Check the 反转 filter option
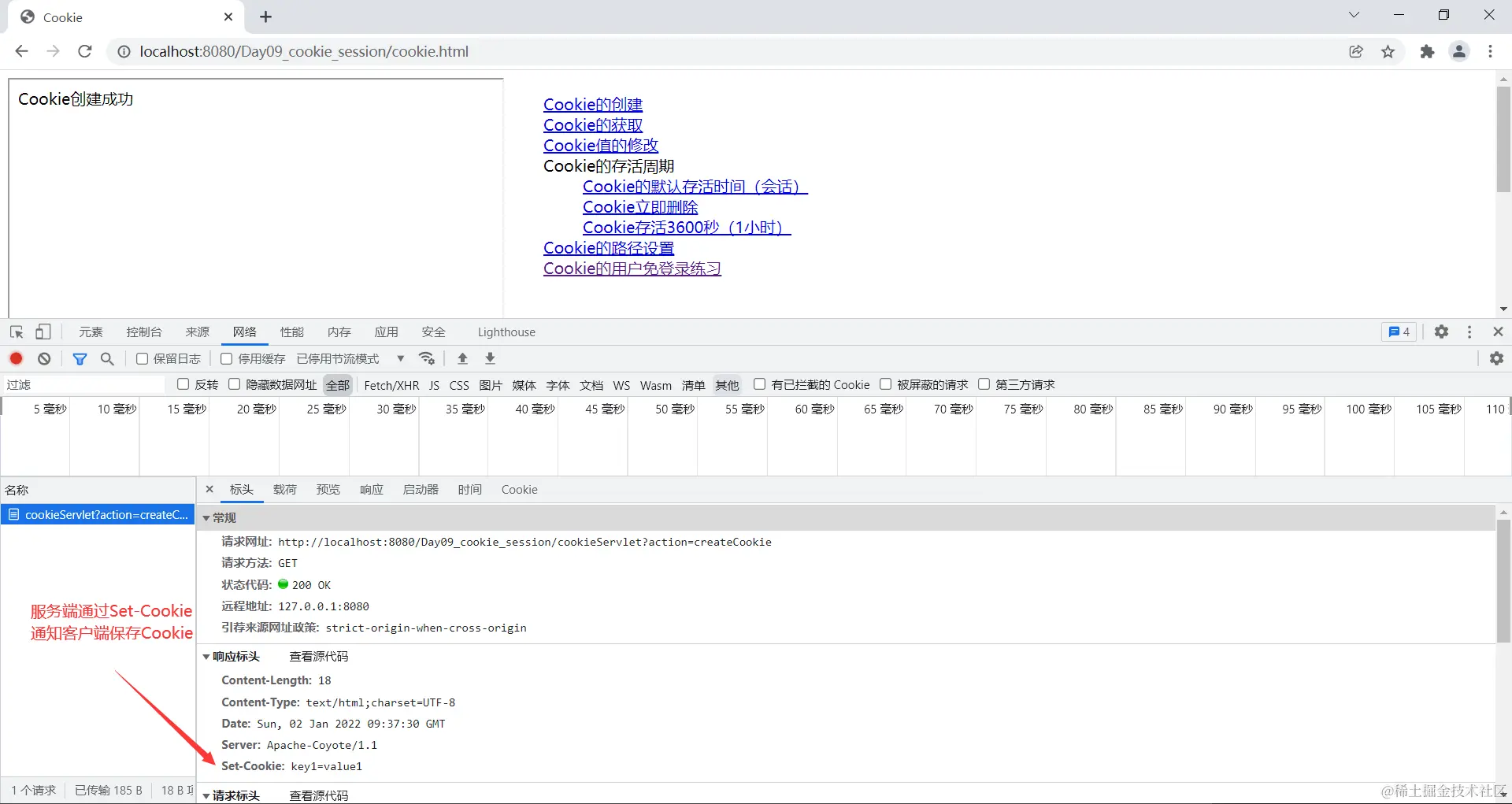The width and height of the screenshot is (1512, 804). [183, 384]
